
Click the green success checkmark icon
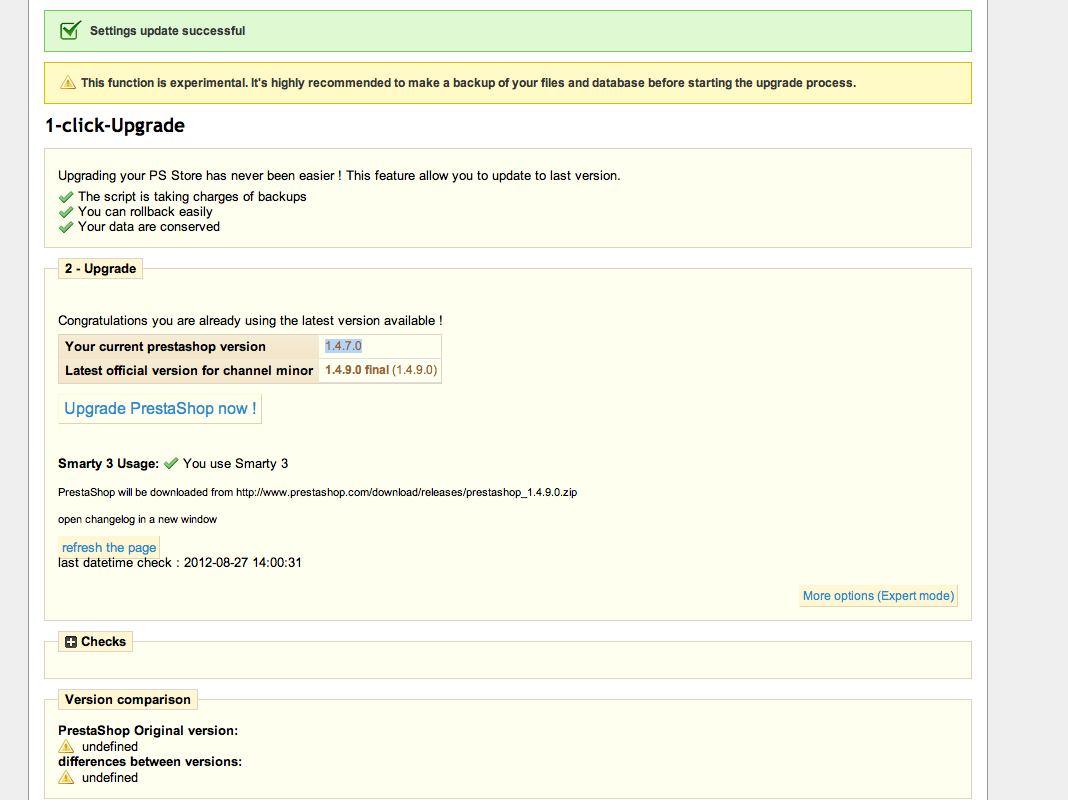(70, 31)
